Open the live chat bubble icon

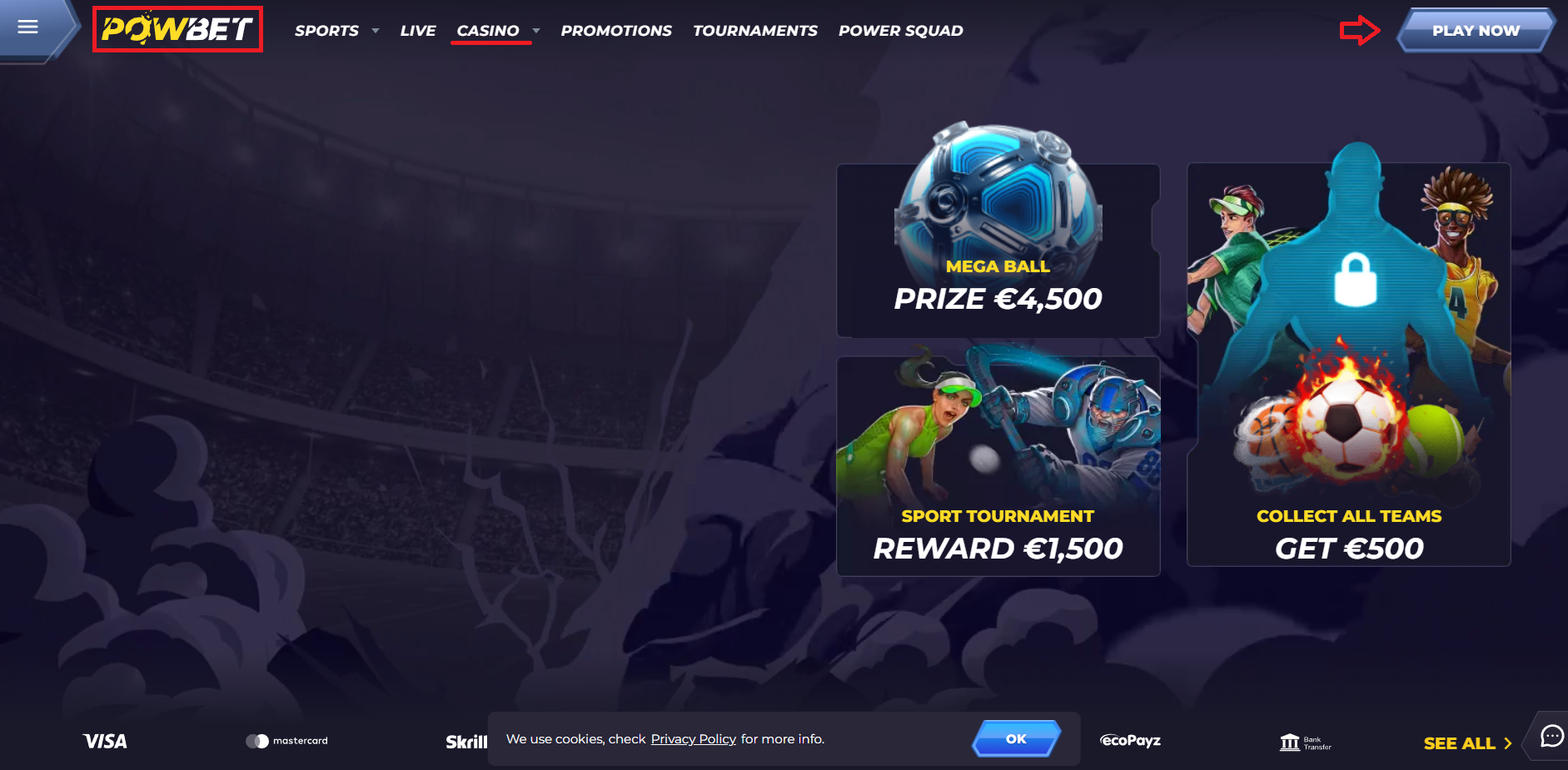[x=1551, y=736]
